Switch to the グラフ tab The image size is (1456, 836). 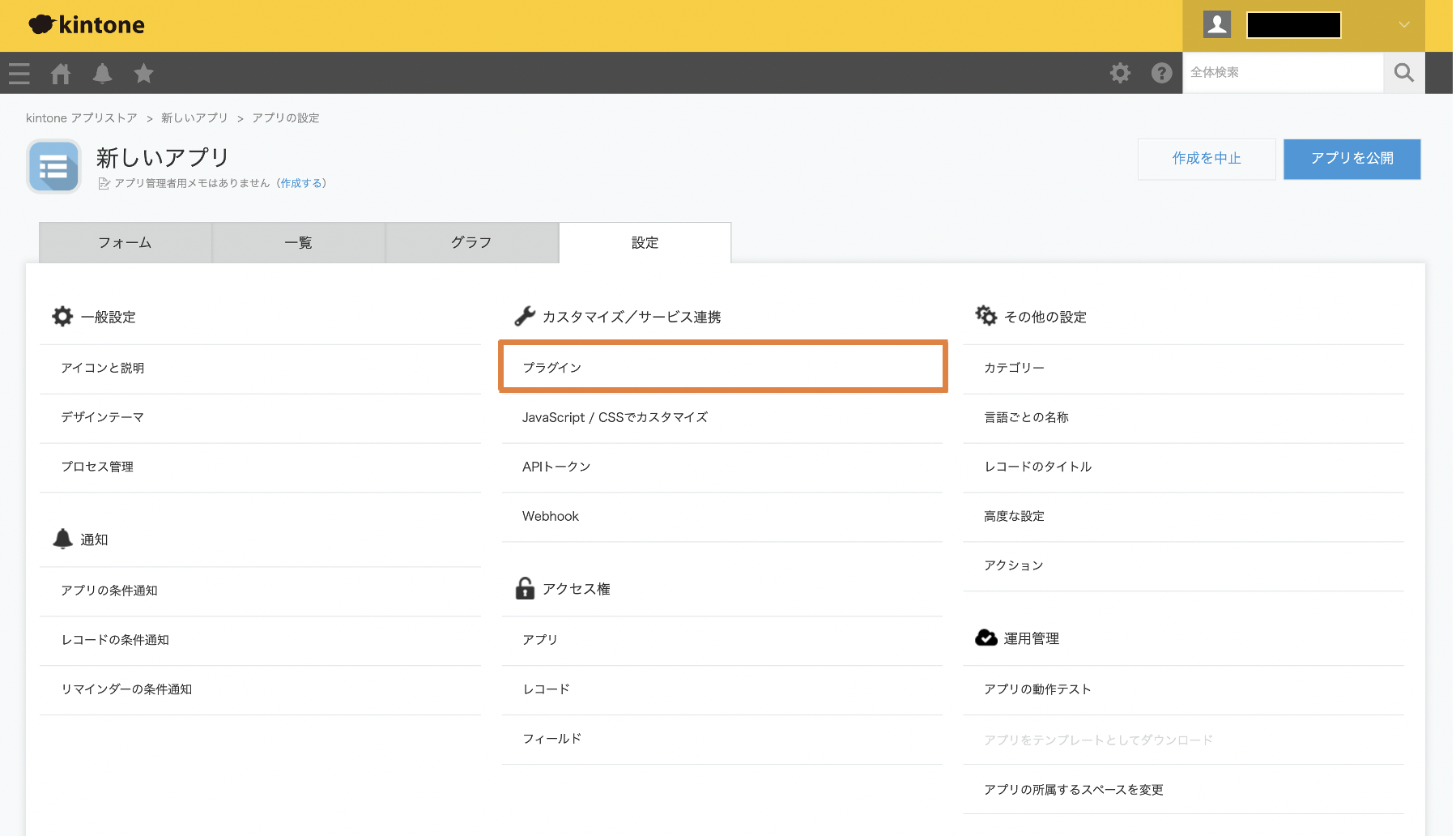[x=471, y=242]
